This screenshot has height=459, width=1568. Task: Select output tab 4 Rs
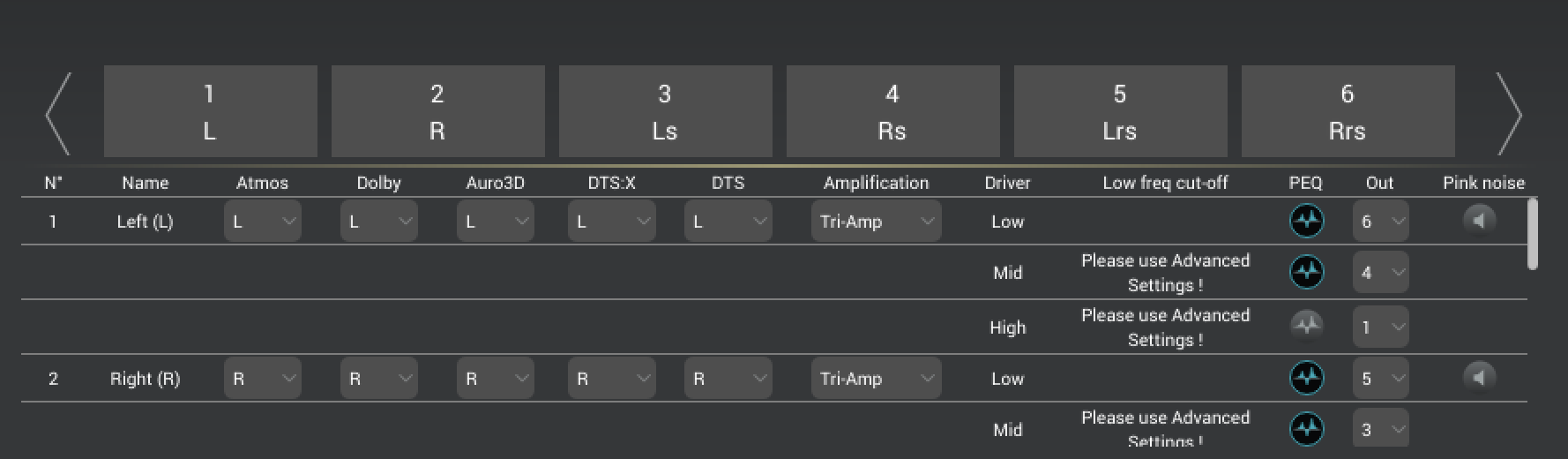coord(892,112)
